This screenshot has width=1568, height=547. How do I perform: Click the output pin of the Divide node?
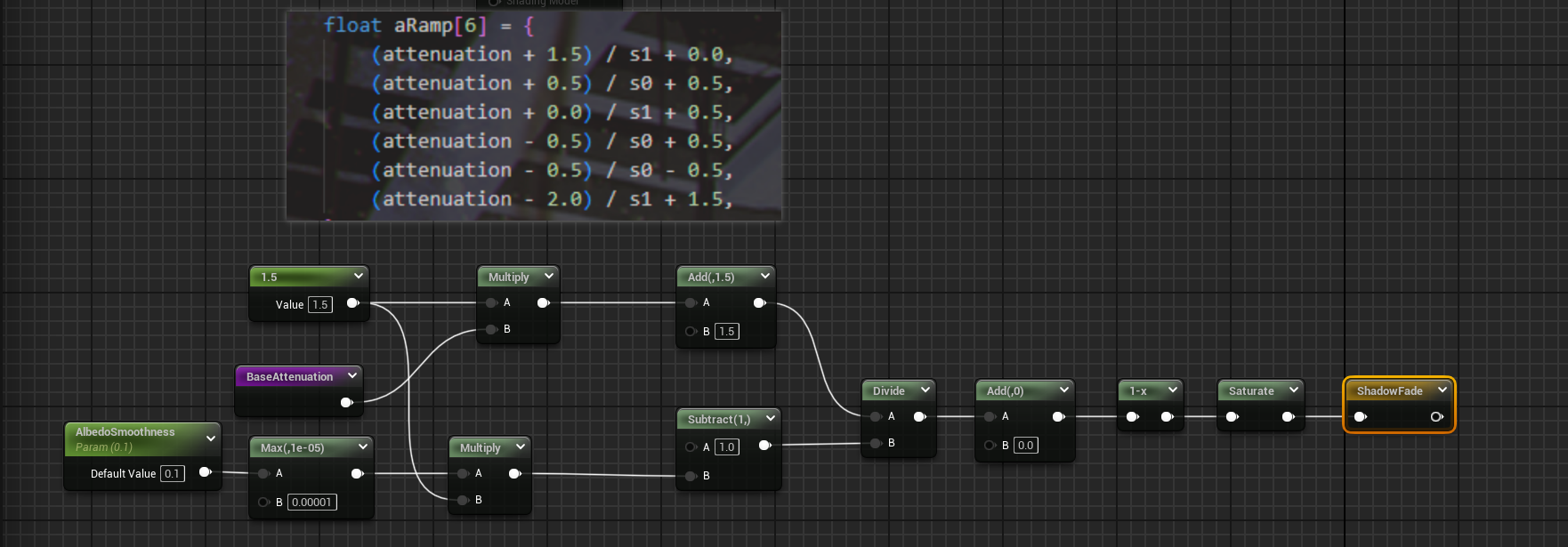tap(919, 416)
